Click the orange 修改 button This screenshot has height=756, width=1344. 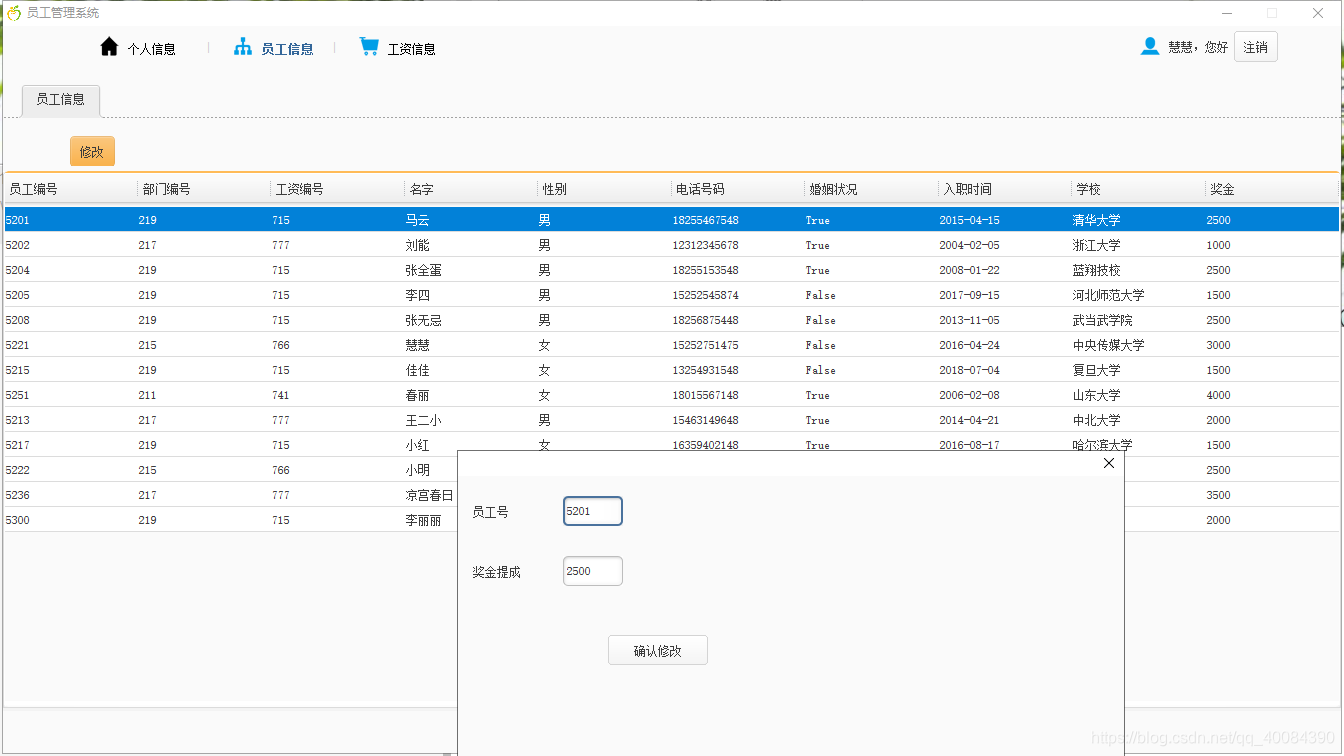92,151
